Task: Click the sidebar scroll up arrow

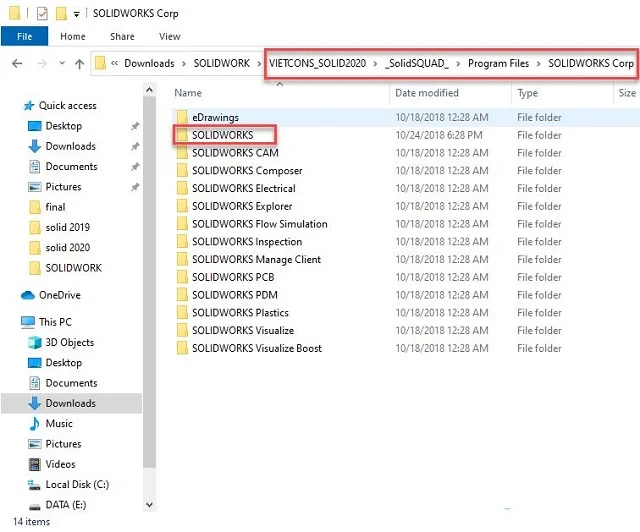Action: 149,90
